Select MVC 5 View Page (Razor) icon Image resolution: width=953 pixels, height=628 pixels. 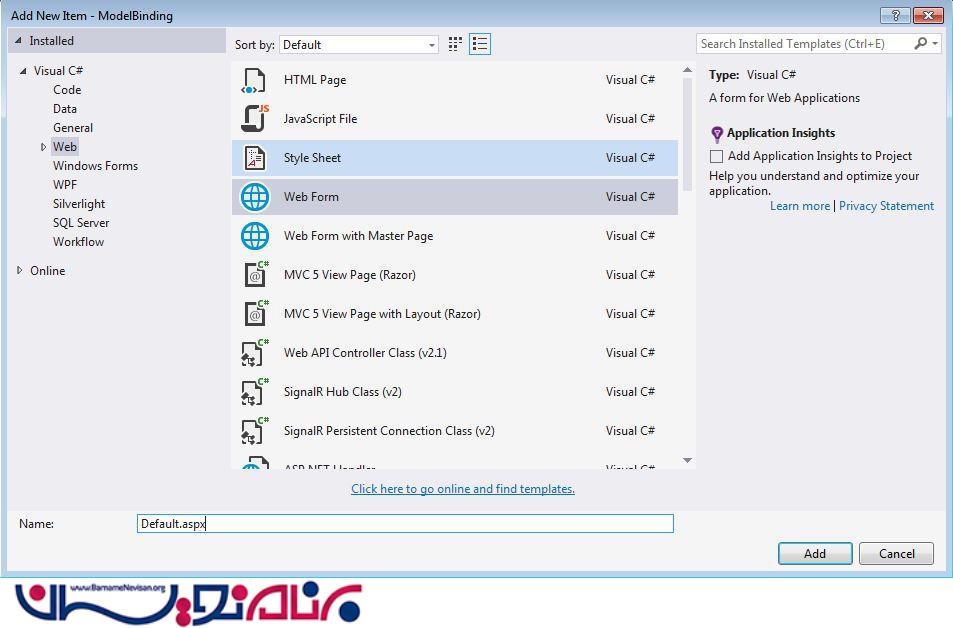(x=255, y=275)
